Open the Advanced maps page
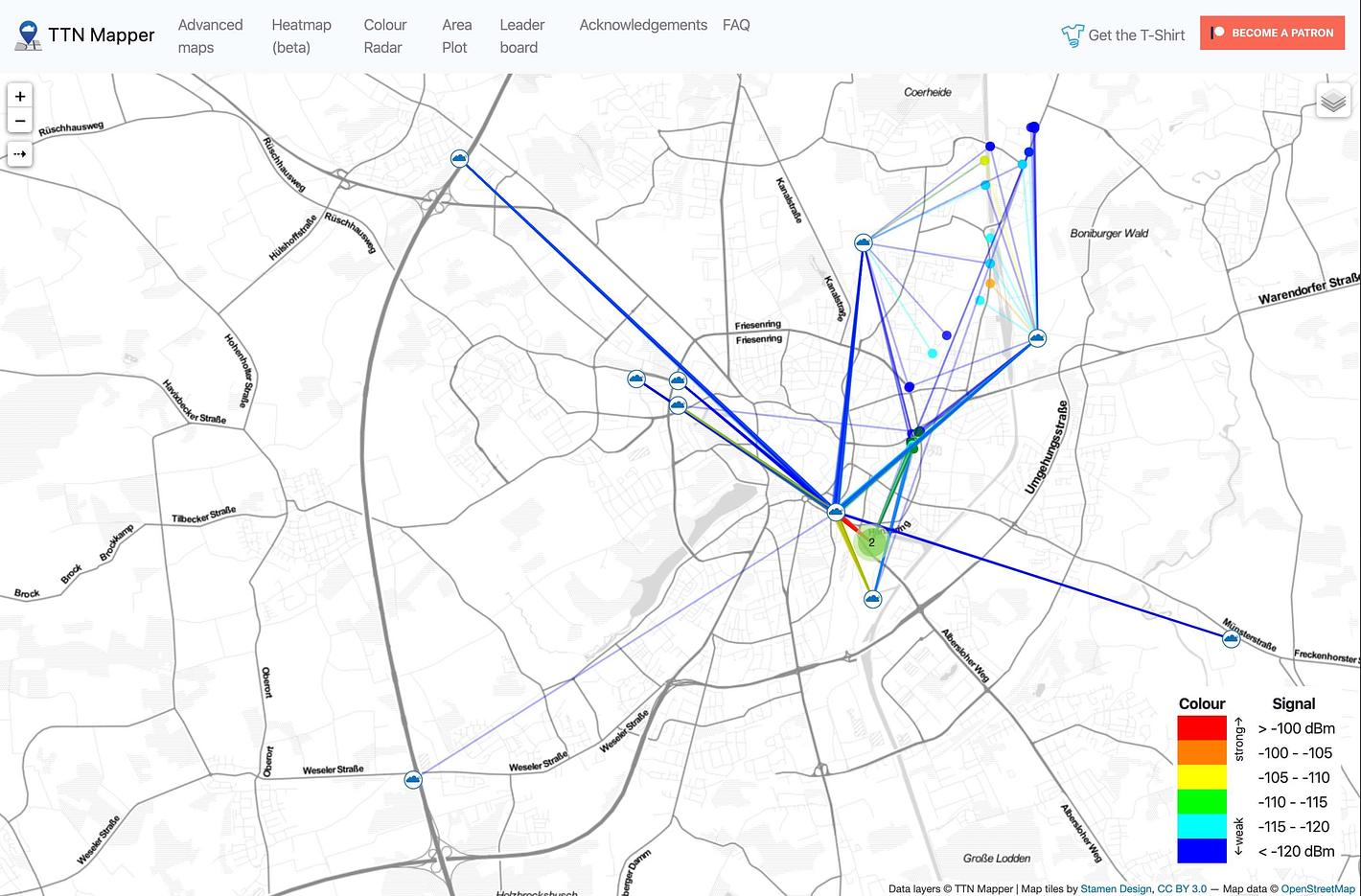This screenshot has width=1361, height=896. pos(210,35)
